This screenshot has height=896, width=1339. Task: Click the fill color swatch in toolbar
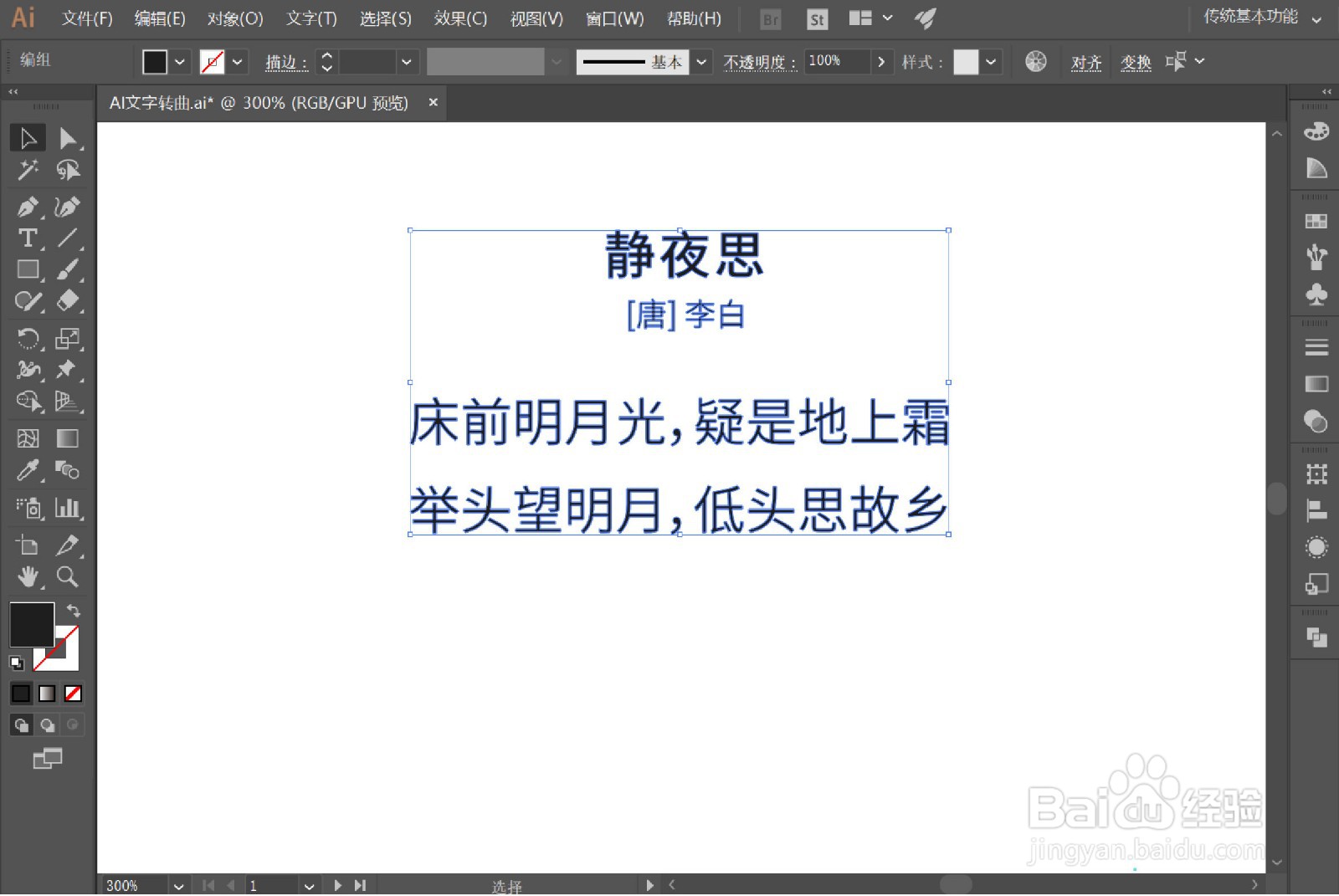click(153, 61)
